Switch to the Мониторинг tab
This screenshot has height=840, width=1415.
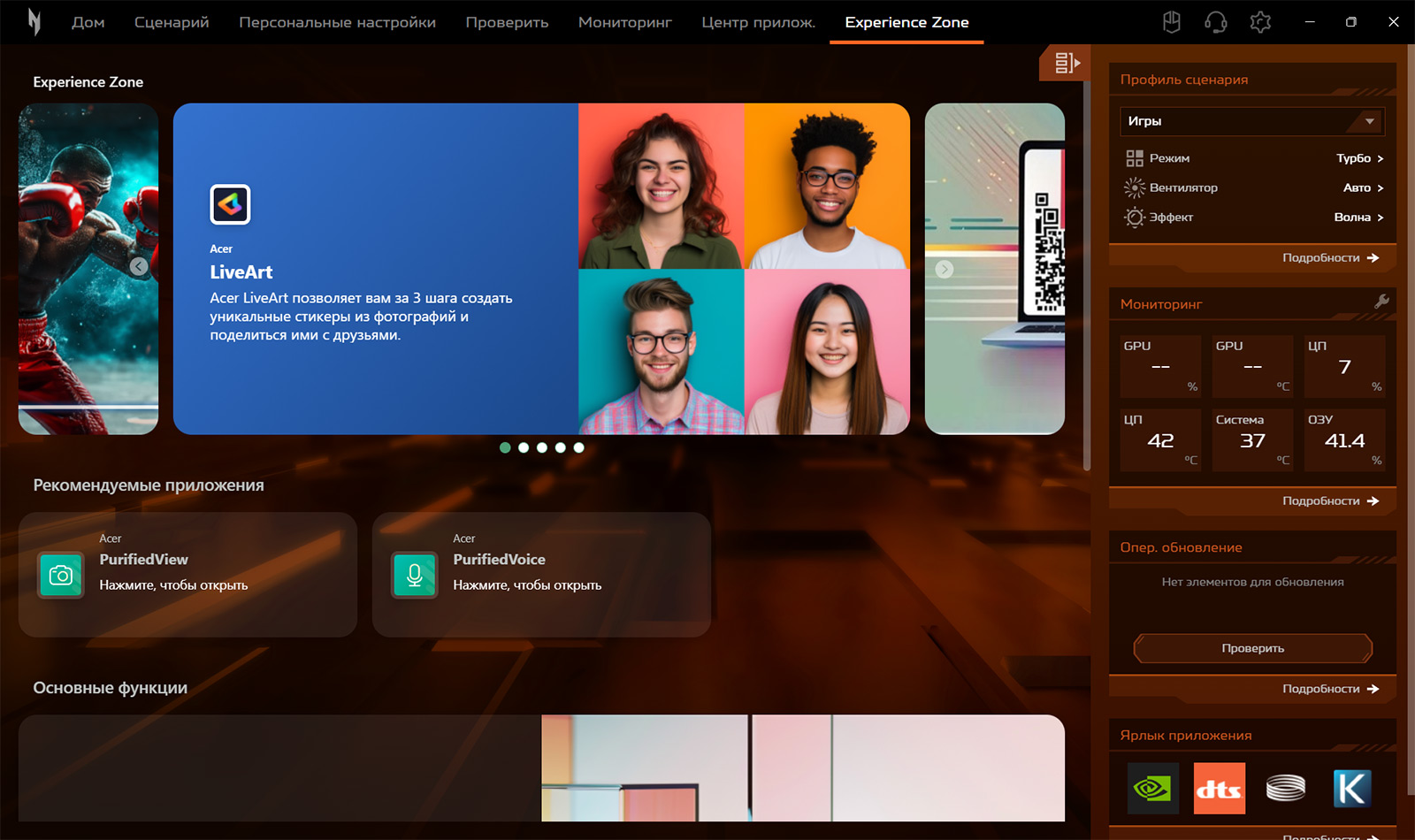(x=624, y=22)
